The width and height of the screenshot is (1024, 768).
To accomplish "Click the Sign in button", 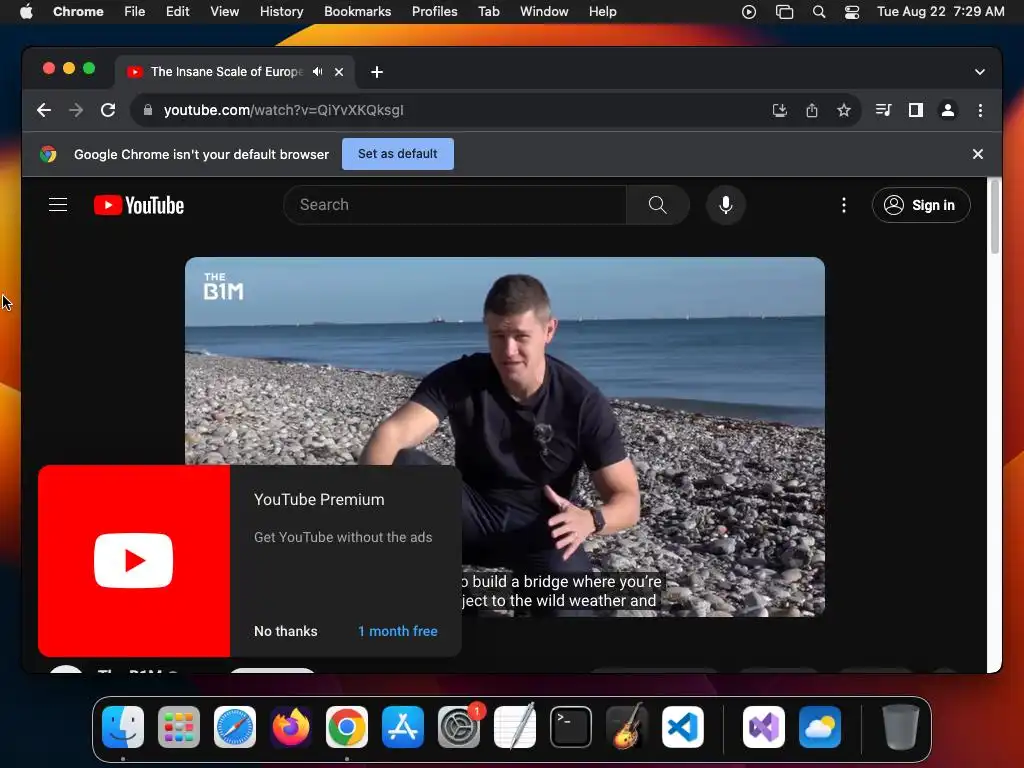I will click(921, 205).
